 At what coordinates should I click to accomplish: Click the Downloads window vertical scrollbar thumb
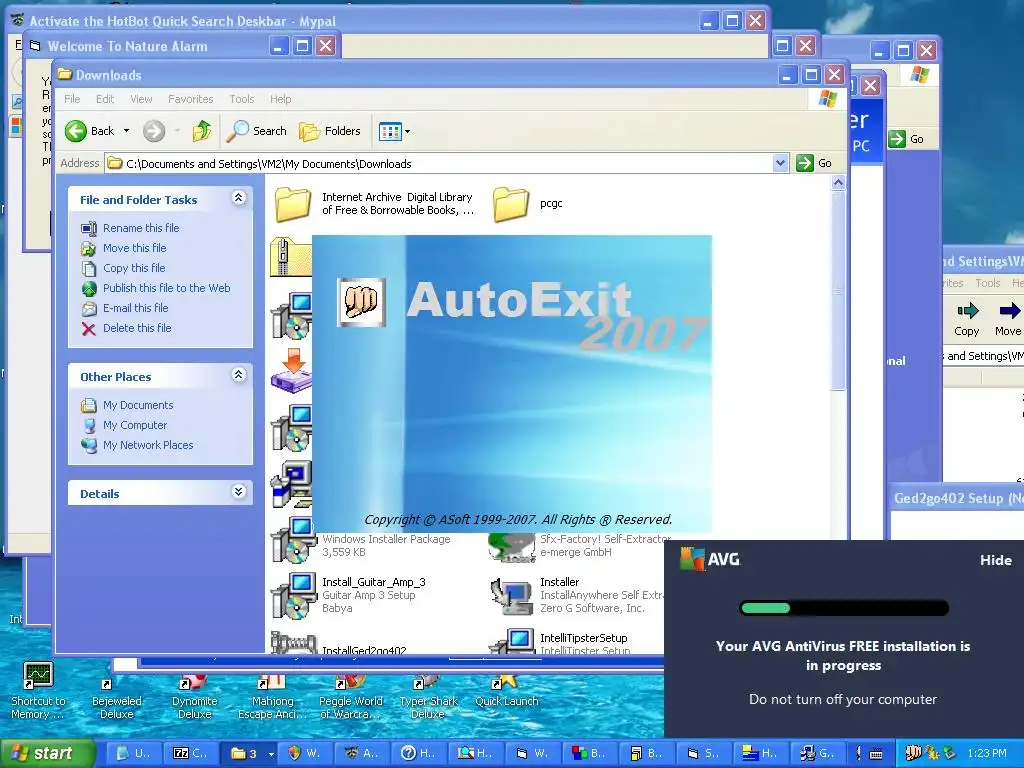[839, 291]
